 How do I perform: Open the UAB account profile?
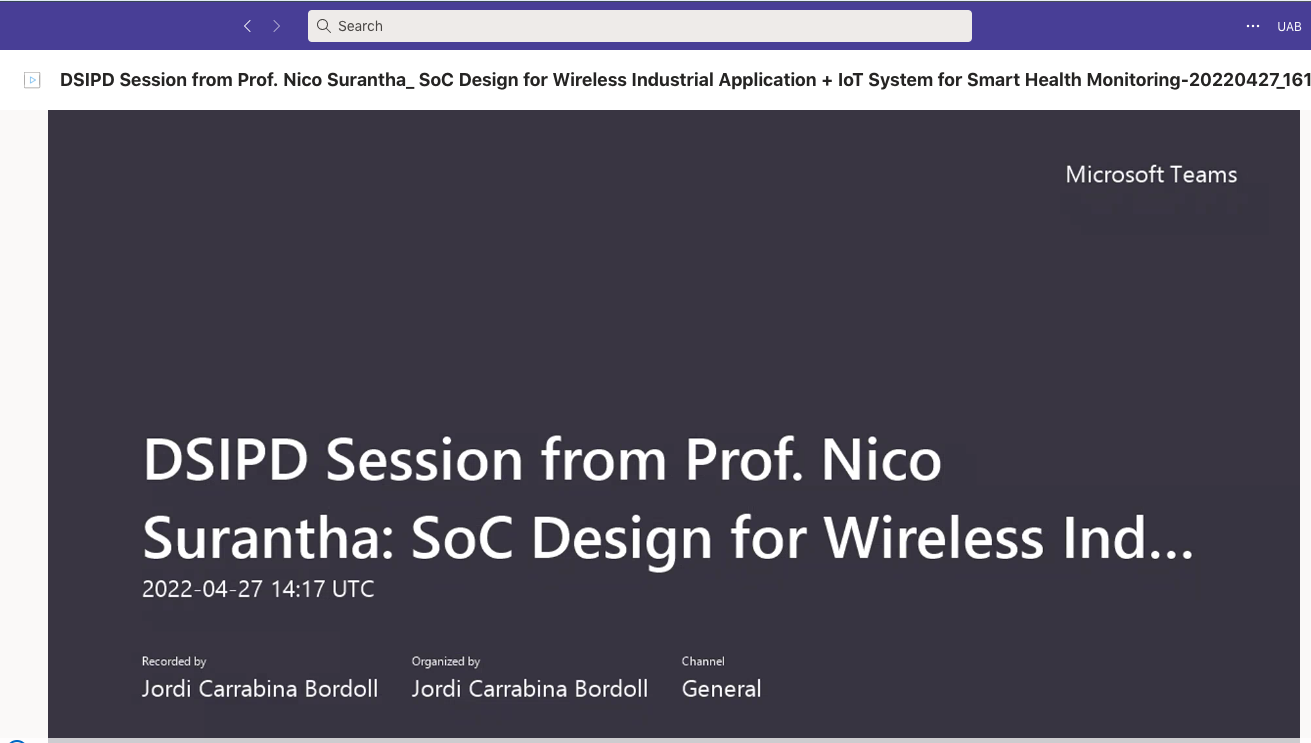1289,27
